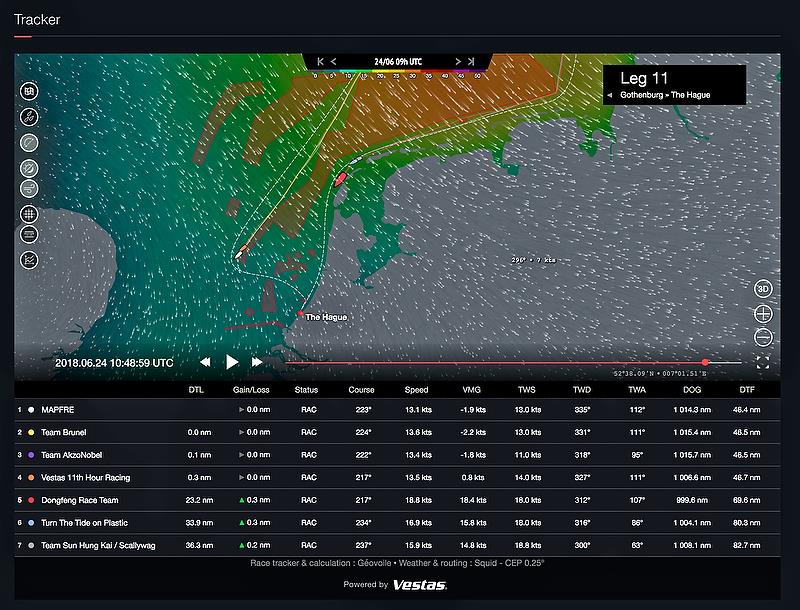Image resolution: width=800 pixels, height=610 pixels.
Task: Zoom in on the map
Action: (763, 314)
